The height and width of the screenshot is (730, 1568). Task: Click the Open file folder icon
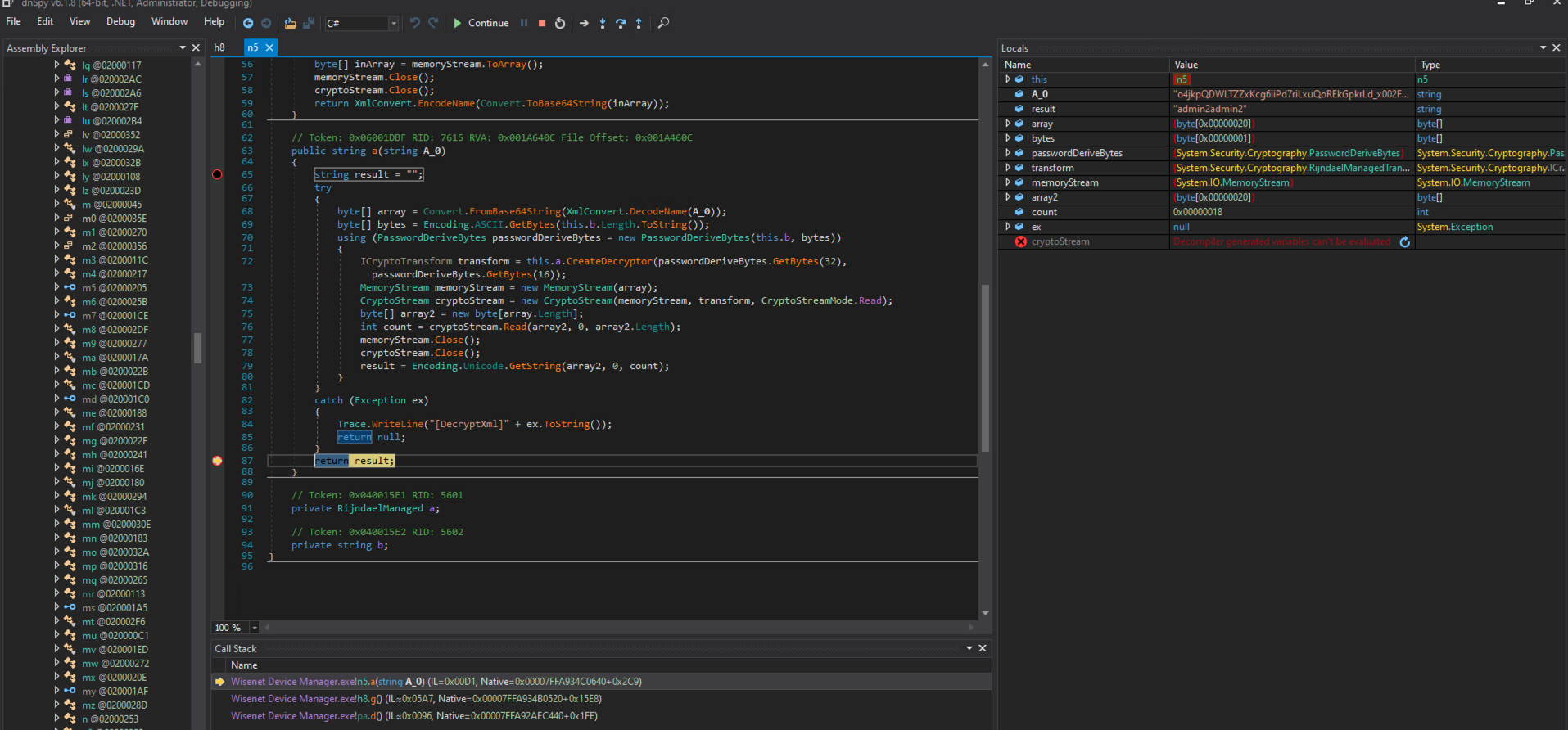click(x=290, y=24)
